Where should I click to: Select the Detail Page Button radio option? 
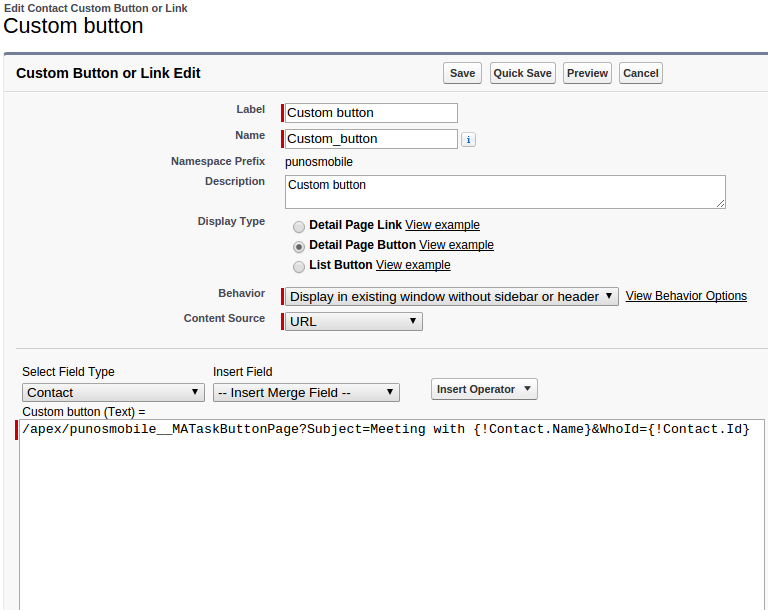coord(299,246)
